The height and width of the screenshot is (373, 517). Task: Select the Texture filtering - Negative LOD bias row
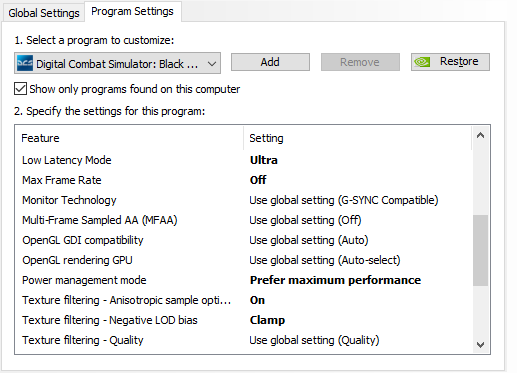244,320
